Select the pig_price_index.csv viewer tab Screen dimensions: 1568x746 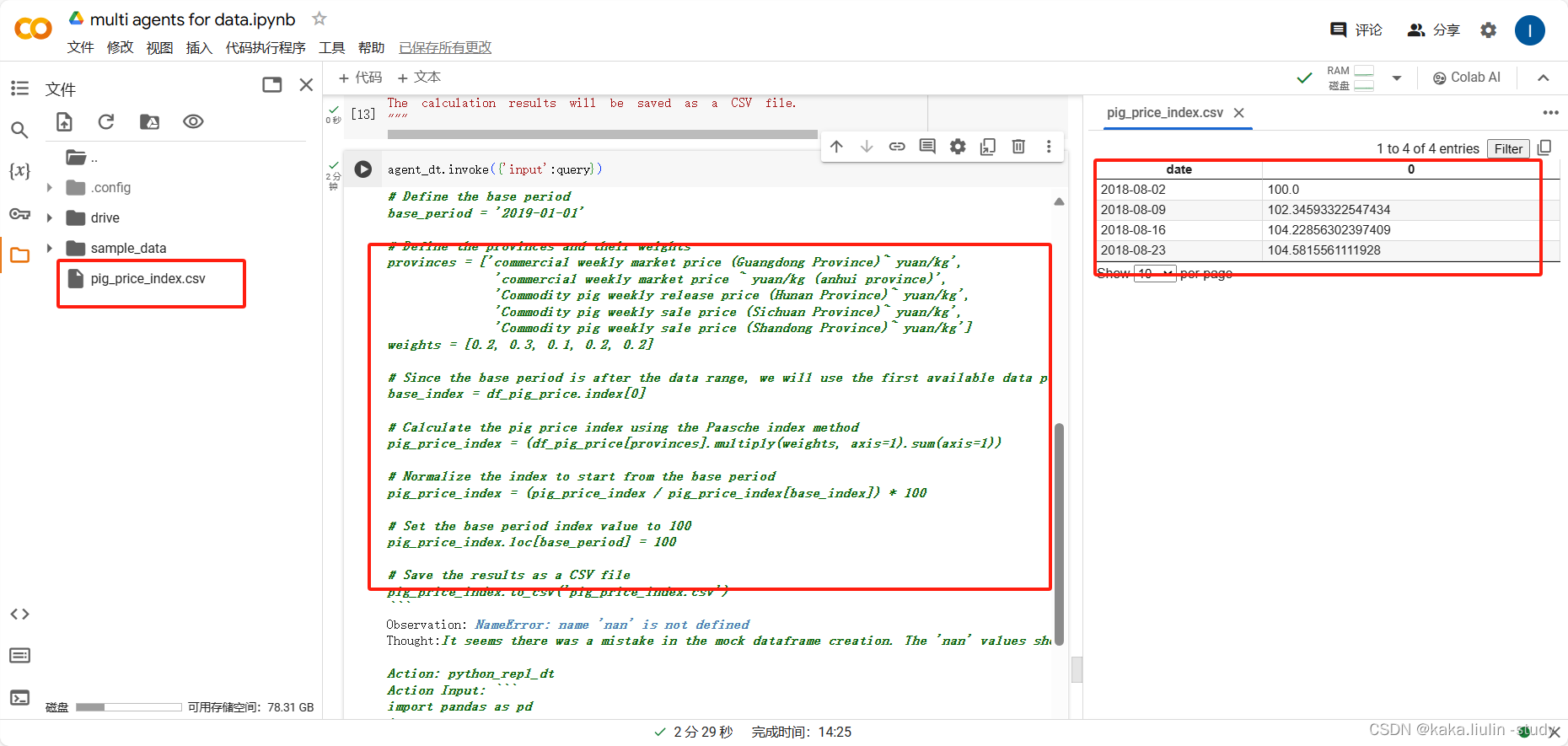(x=1165, y=113)
